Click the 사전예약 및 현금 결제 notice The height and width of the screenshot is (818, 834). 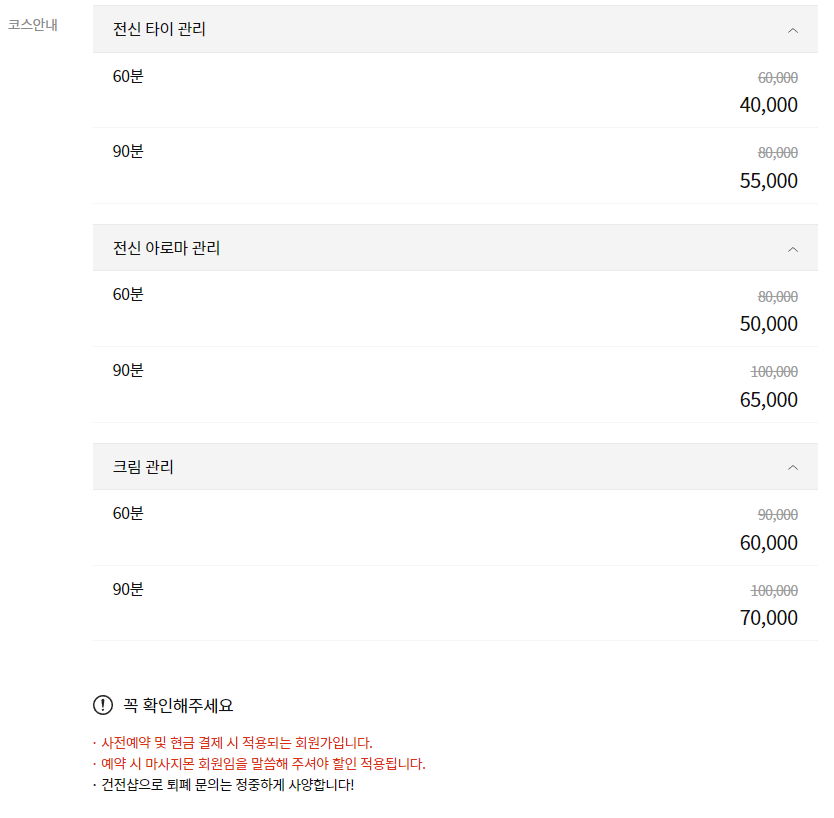point(236,743)
